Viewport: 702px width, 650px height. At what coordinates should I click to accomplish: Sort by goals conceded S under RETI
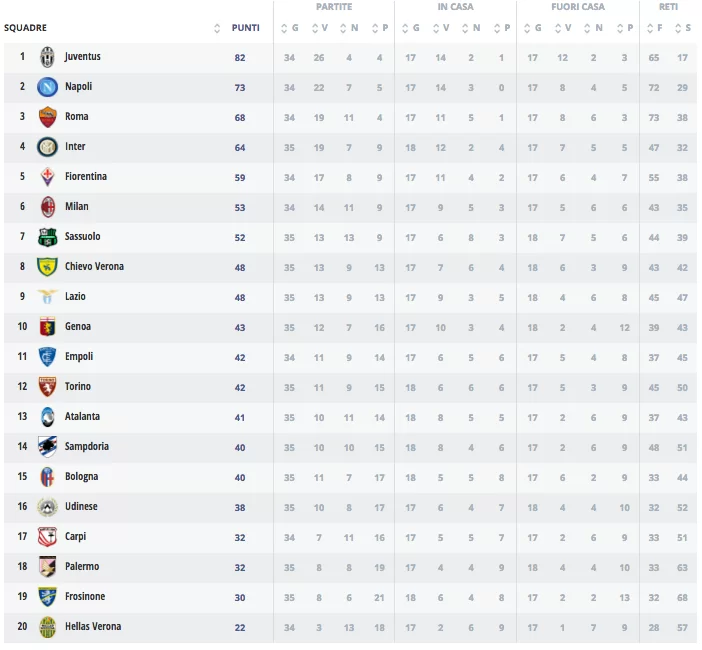tap(685, 28)
